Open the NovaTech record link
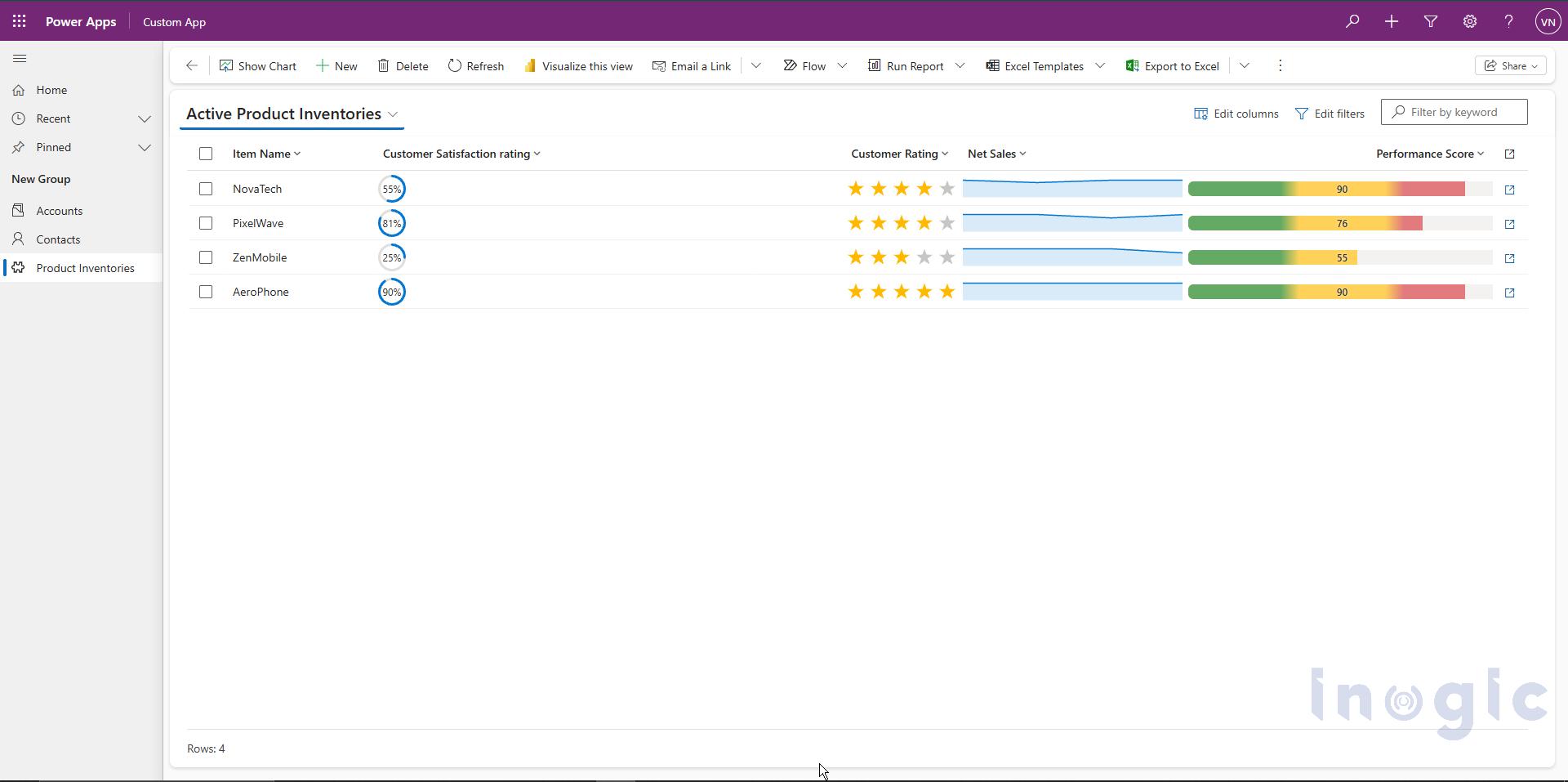The width and height of the screenshot is (1568, 782). (x=257, y=189)
